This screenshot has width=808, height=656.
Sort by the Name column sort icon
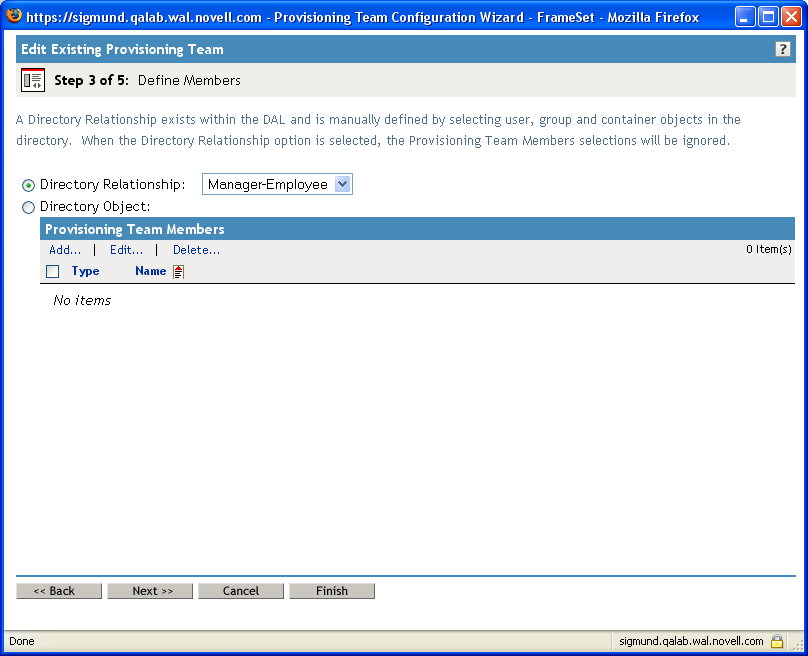coord(178,272)
